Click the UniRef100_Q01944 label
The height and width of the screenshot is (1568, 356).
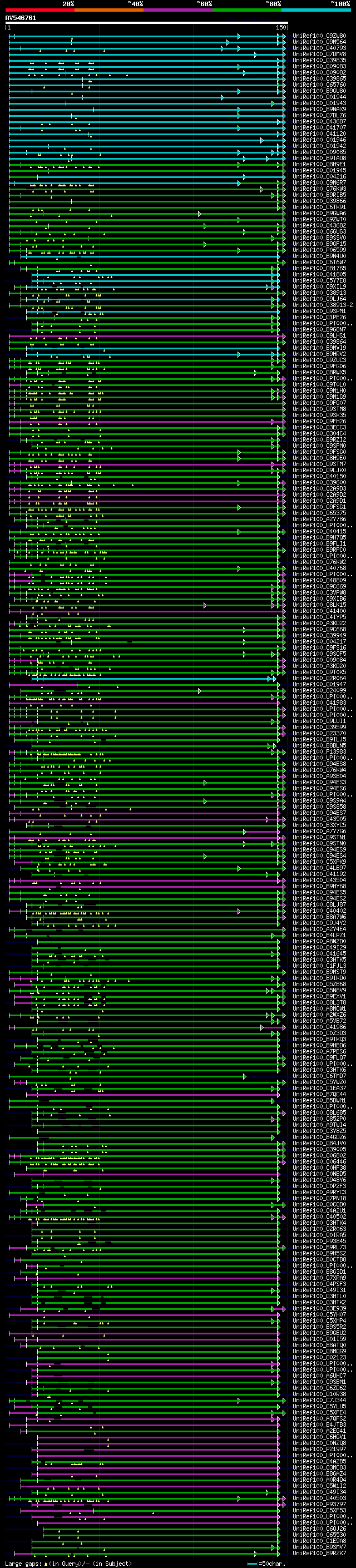[x=319, y=97]
